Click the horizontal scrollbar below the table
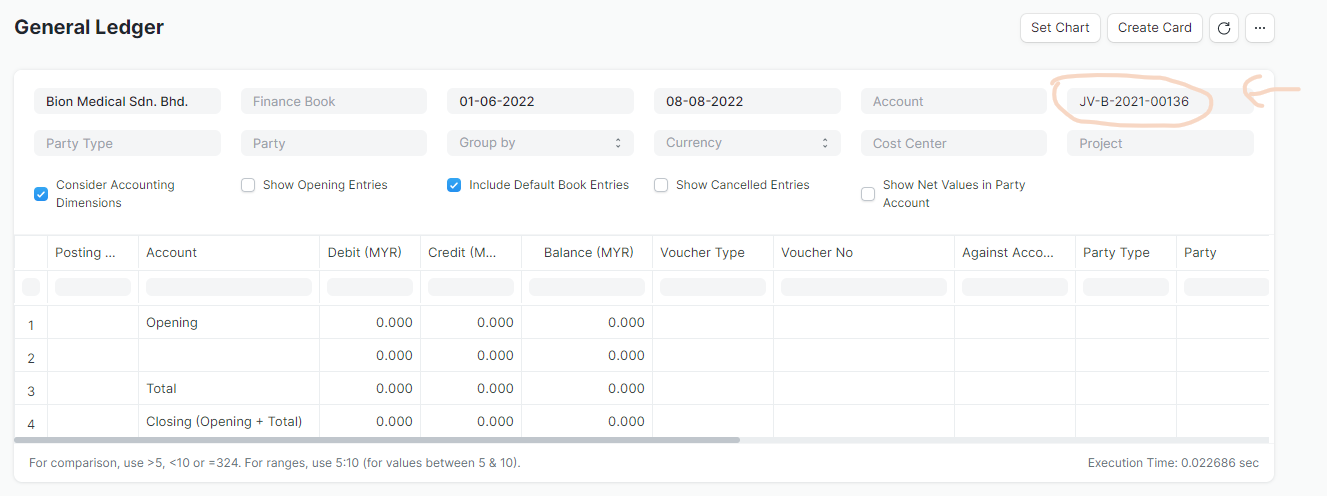The height and width of the screenshot is (496, 1327). point(377,440)
